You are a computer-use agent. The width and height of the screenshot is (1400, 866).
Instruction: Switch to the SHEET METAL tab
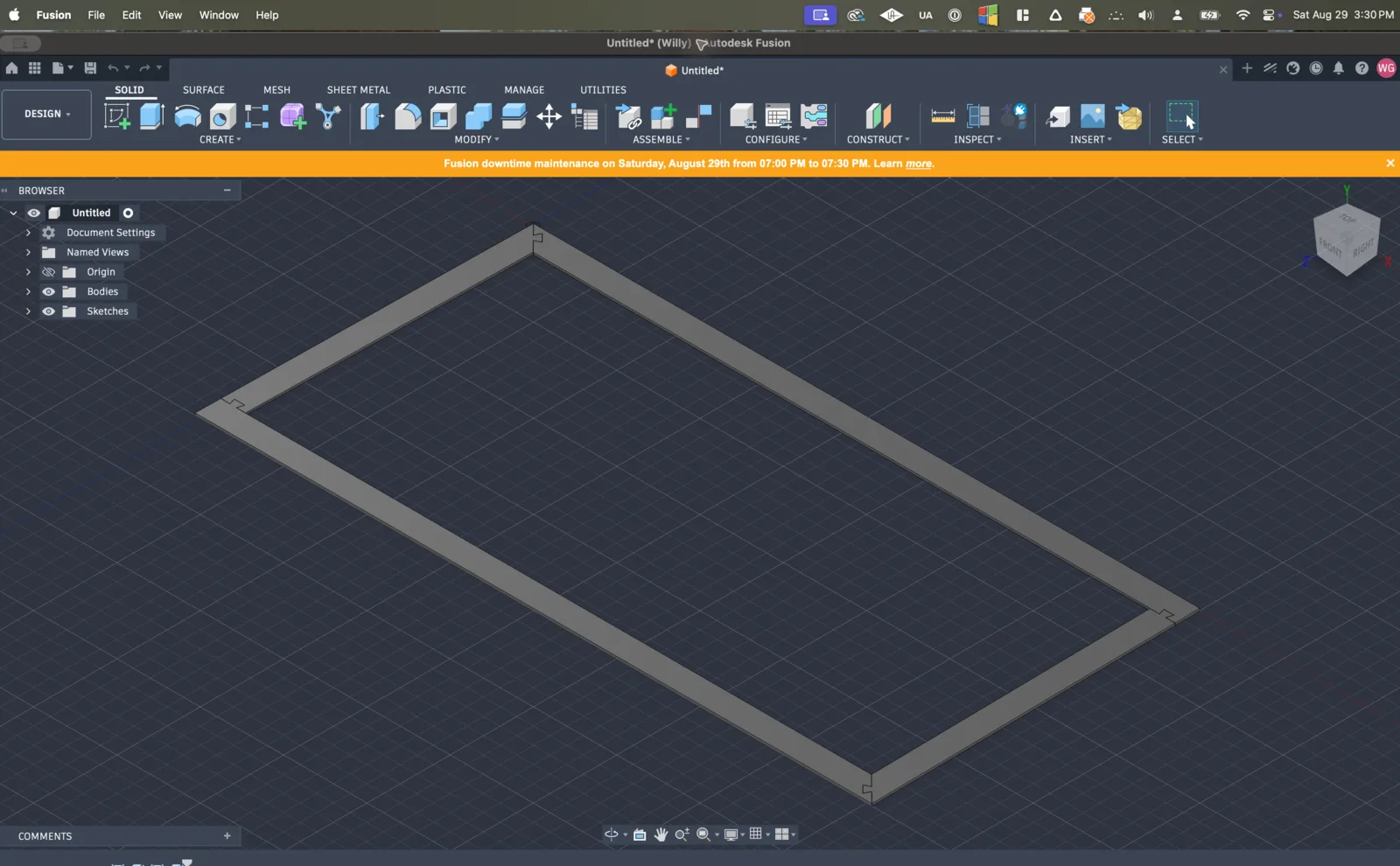(x=359, y=89)
